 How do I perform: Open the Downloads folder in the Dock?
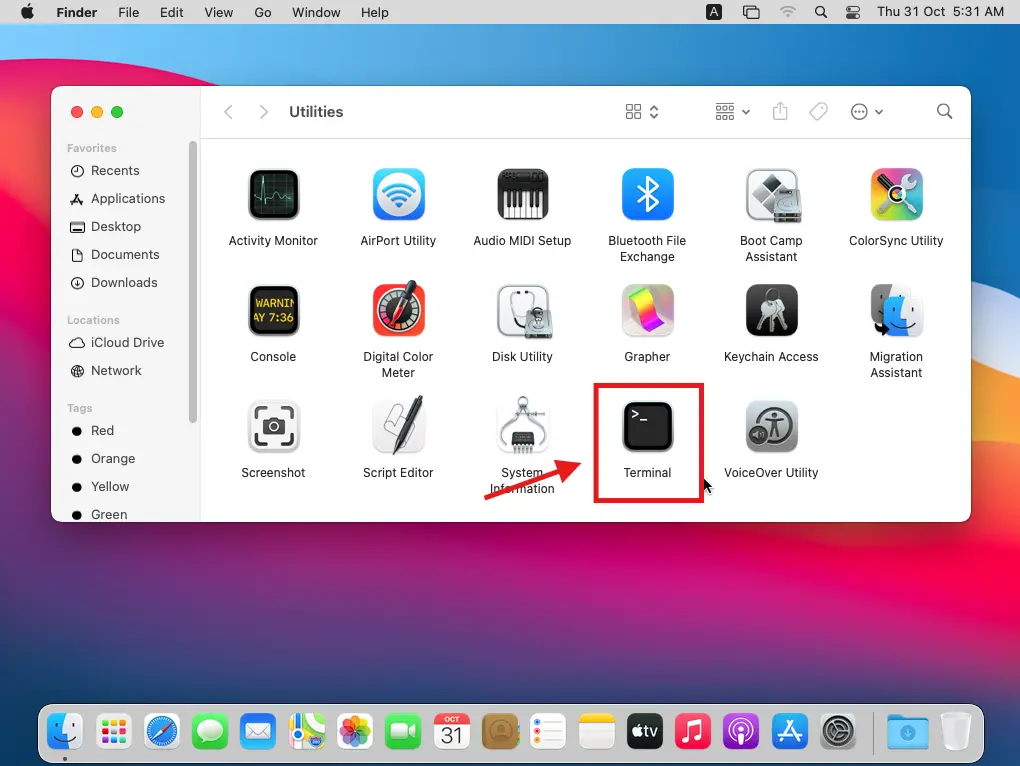[907, 732]
